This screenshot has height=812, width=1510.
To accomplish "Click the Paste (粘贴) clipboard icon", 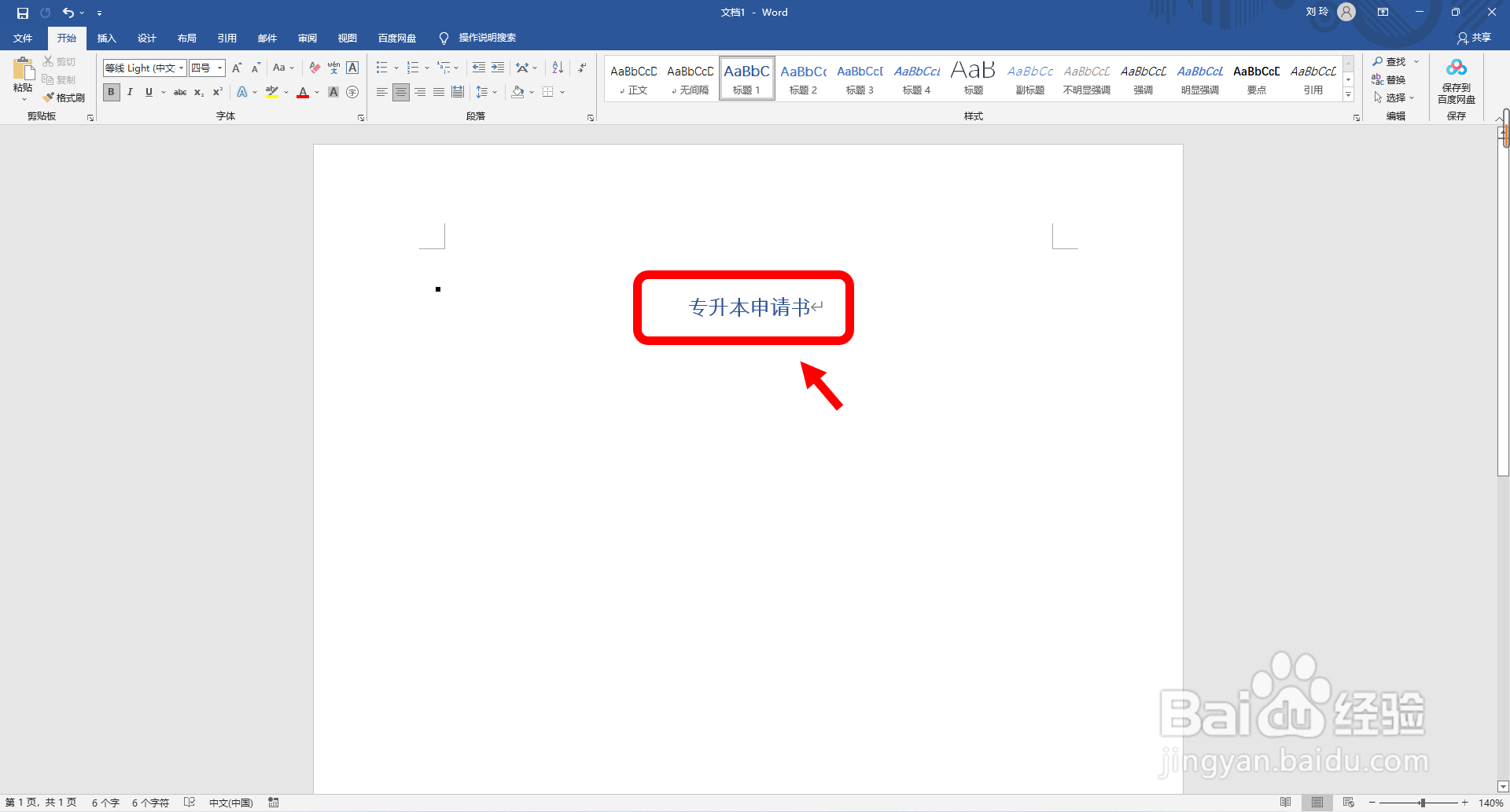I will point(23,68).
